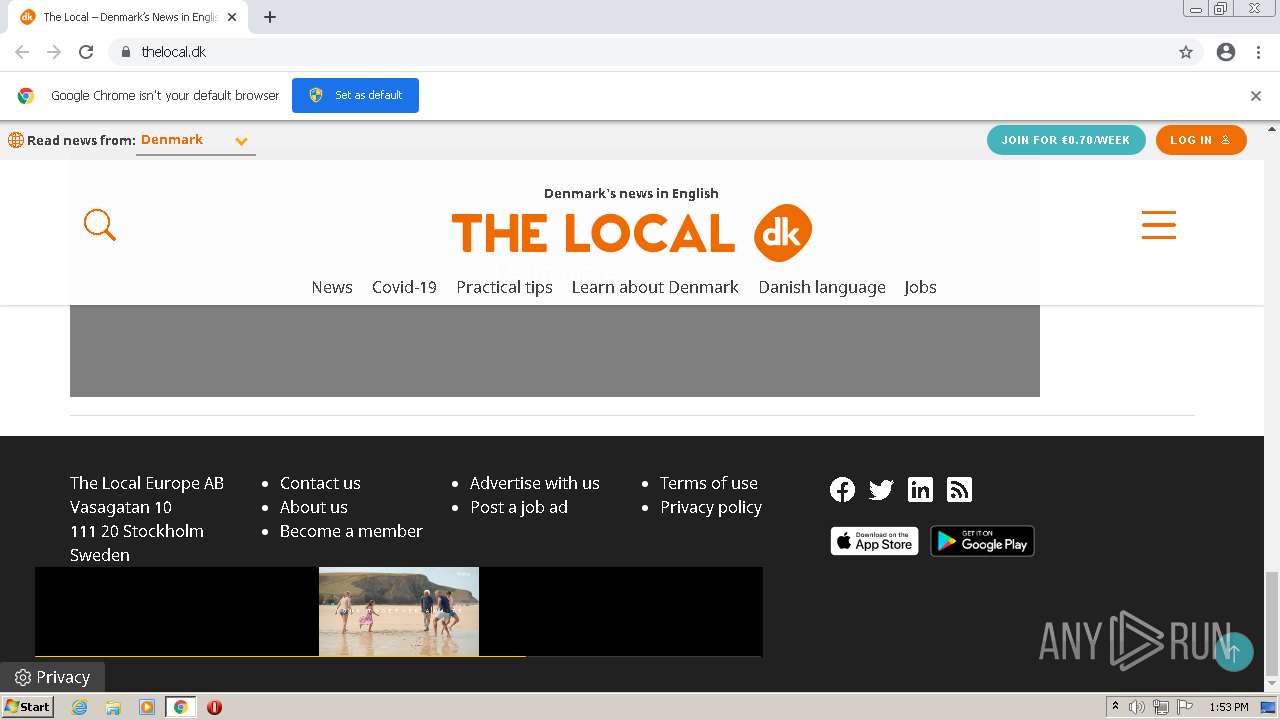Image resolution: width=1280 pixels, height=720 pixels.
Task: Open Terms of use link
Action: tap(709, 483)
